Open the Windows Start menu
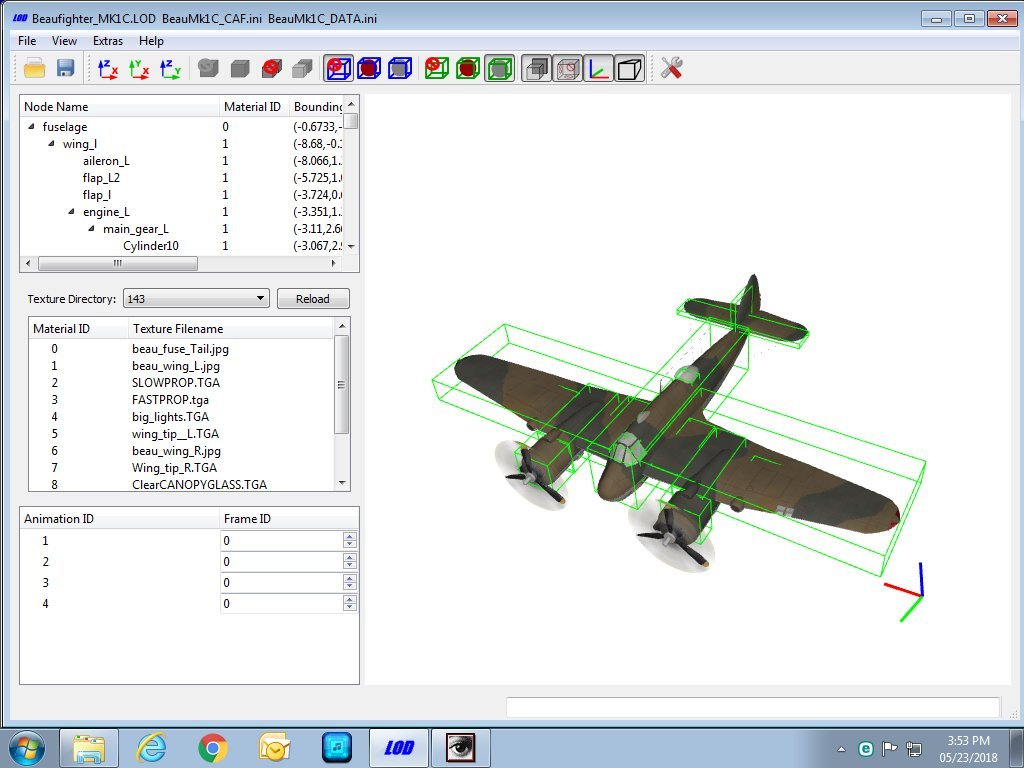This screenshot has height=768, width=1024. (x=27, y=748)
